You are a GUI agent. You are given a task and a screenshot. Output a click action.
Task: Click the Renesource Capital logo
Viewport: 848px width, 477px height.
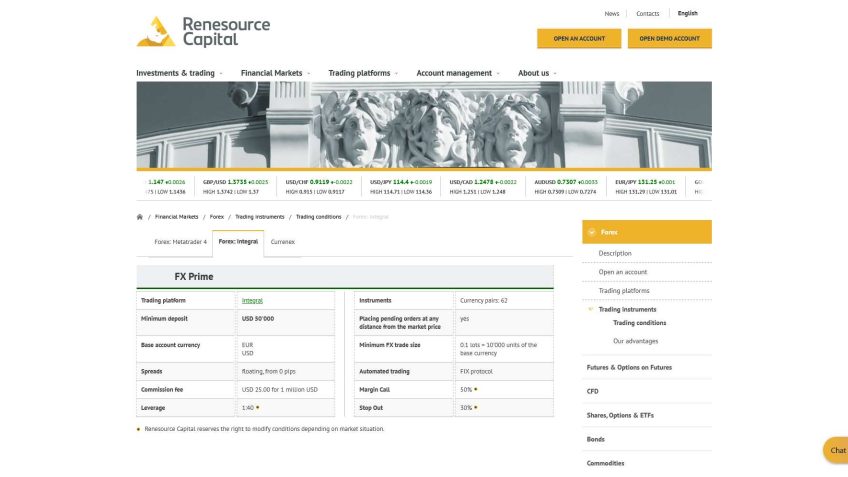click(203, 31)
